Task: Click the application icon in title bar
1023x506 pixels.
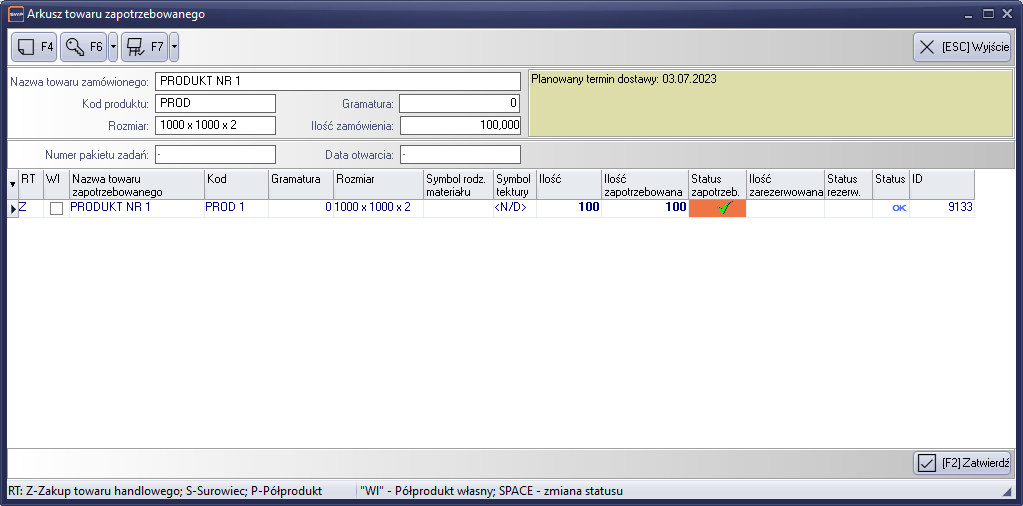Action: pos(15,14)
